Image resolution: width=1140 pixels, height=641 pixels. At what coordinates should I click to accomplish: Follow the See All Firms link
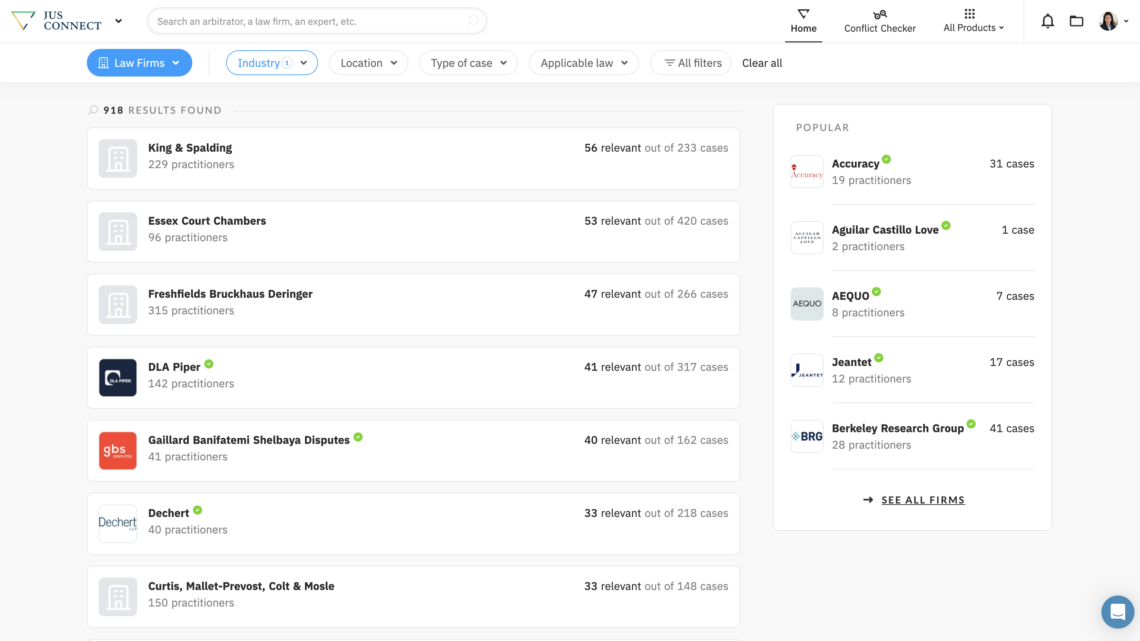click(x=922, y=500)
